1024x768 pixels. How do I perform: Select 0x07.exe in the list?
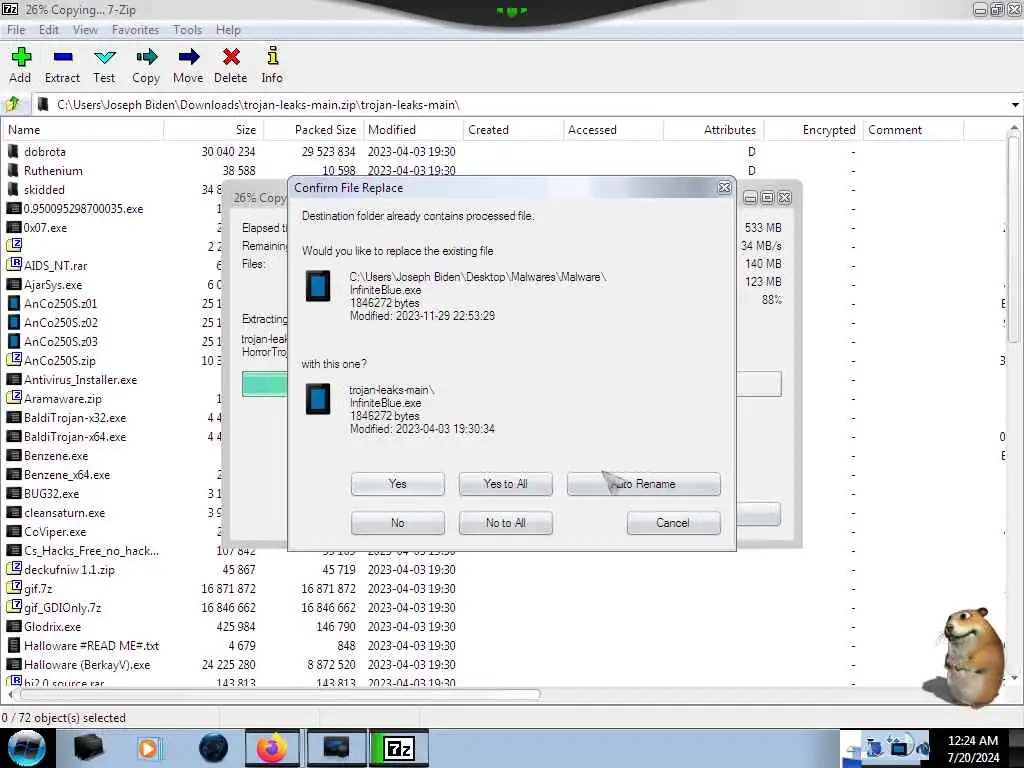click(x=45, y=227)
